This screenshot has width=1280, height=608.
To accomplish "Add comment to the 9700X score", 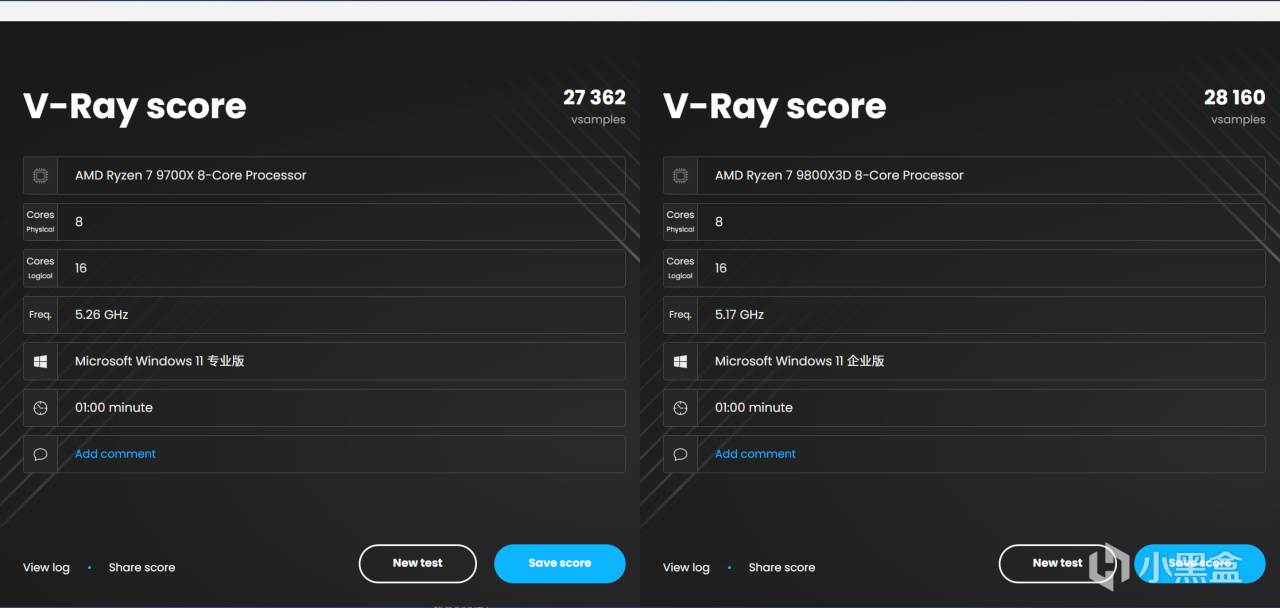I will [115, 454].
